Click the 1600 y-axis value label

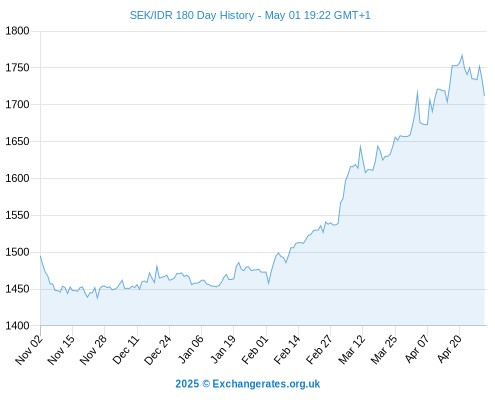(17, 178)
